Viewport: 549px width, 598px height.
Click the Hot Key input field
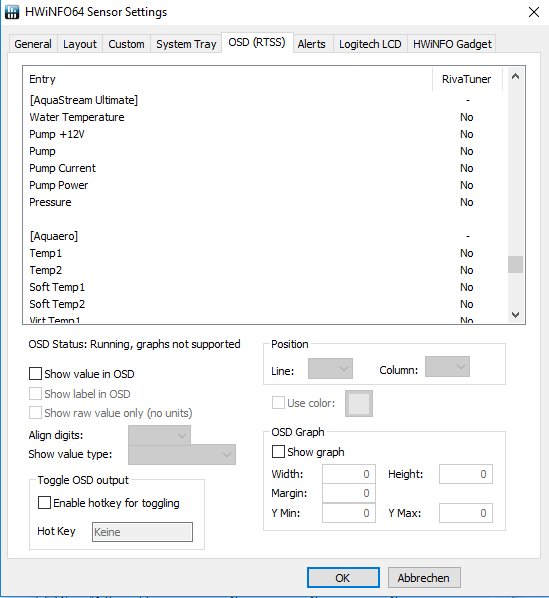click(142, 532)
